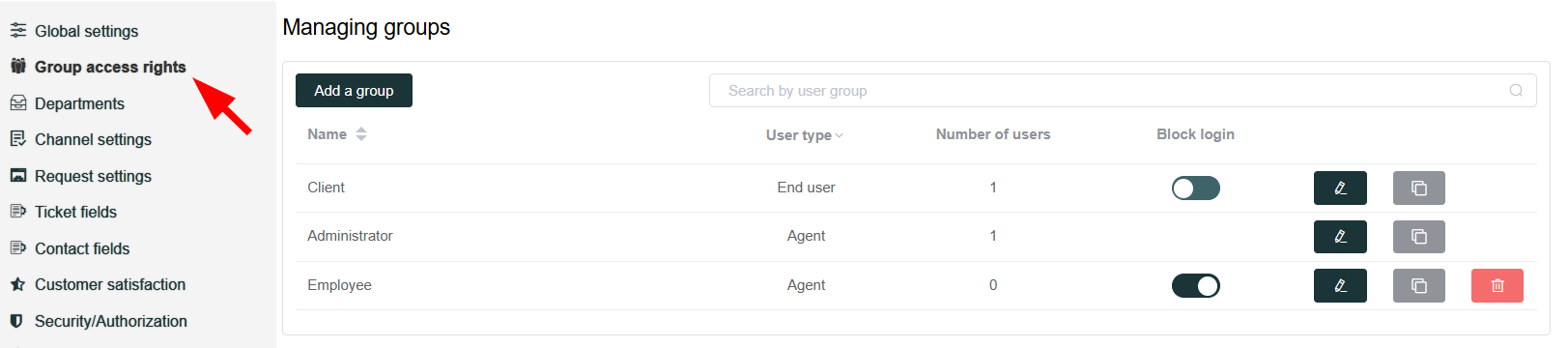
Task: Copy the Client group
Action: point(1418,188)
